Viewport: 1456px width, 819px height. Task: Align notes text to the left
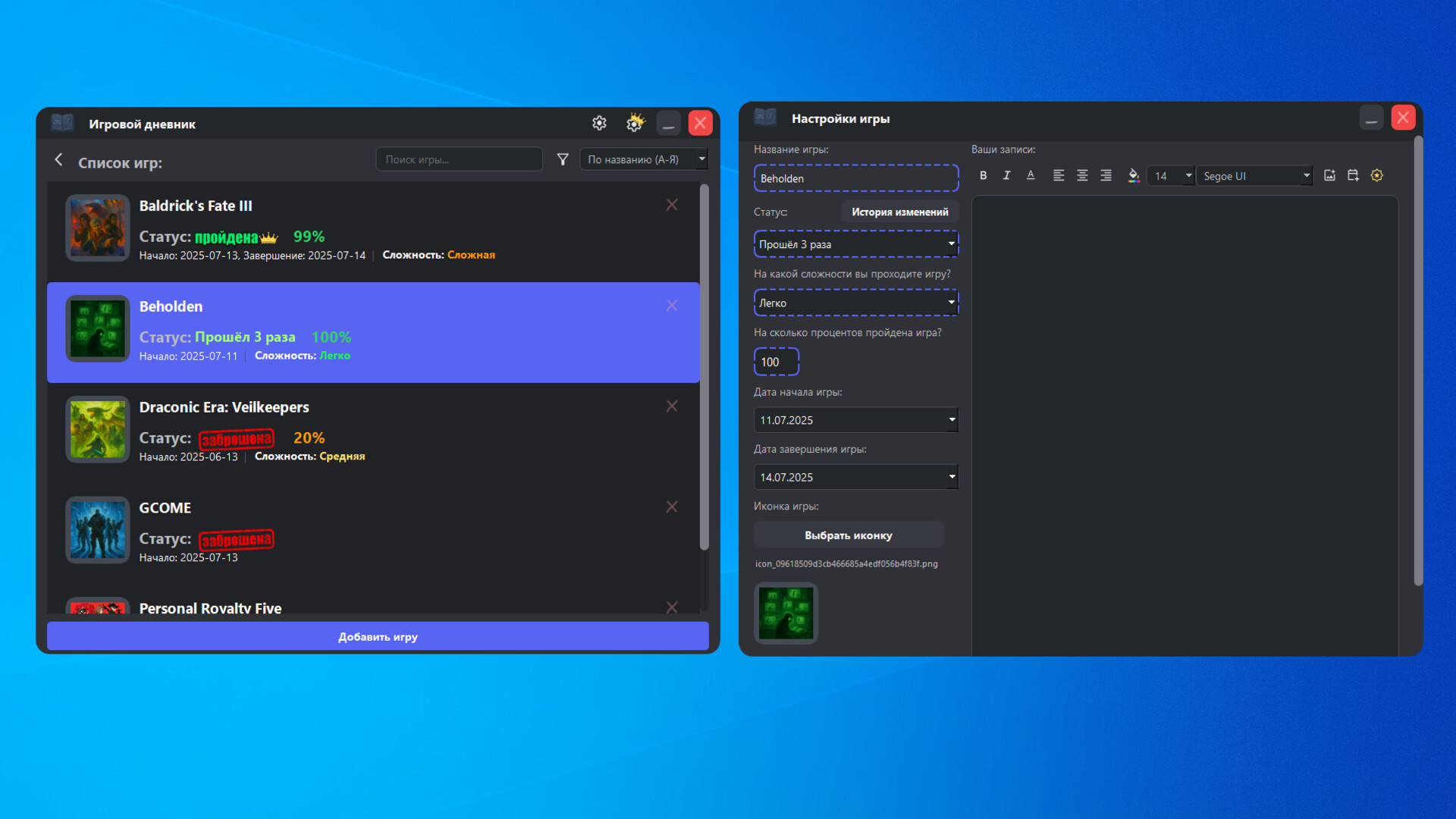pos(1059,176)
